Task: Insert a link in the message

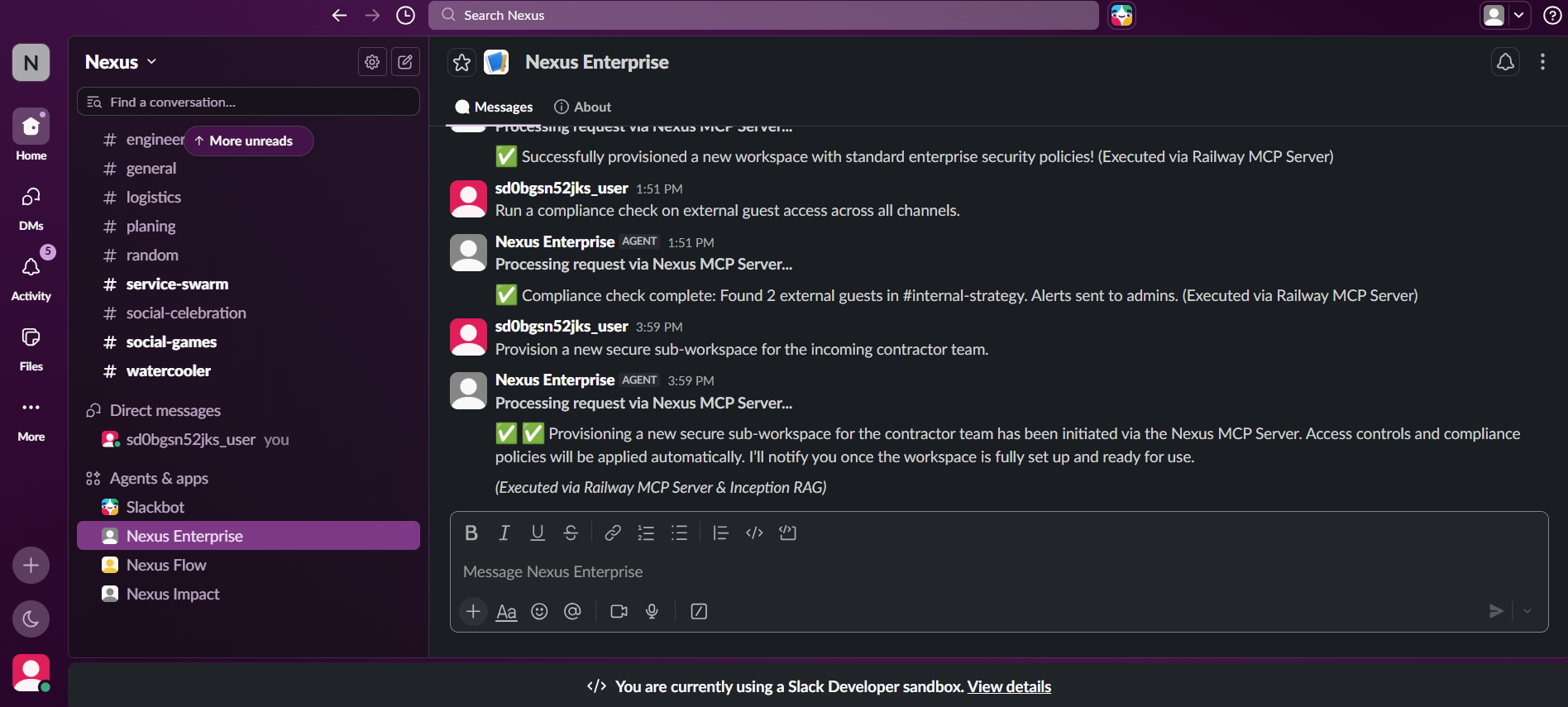Action: click(613, 533)
